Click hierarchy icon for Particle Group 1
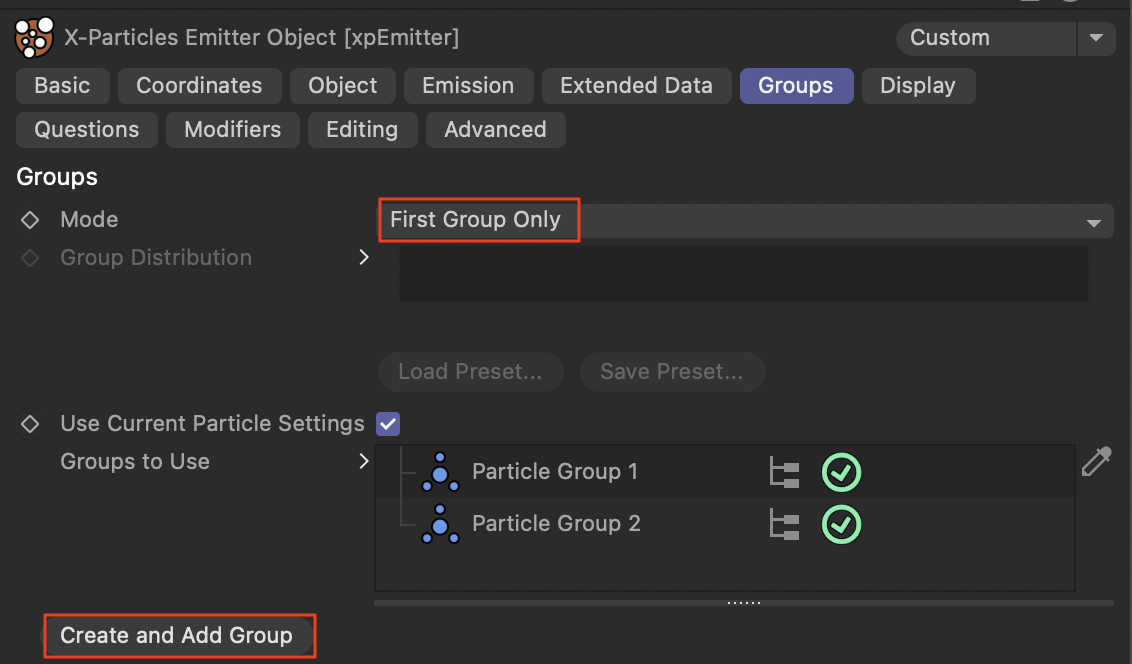The width and height of the screenshot is (1132, 664). coord(784,473)
